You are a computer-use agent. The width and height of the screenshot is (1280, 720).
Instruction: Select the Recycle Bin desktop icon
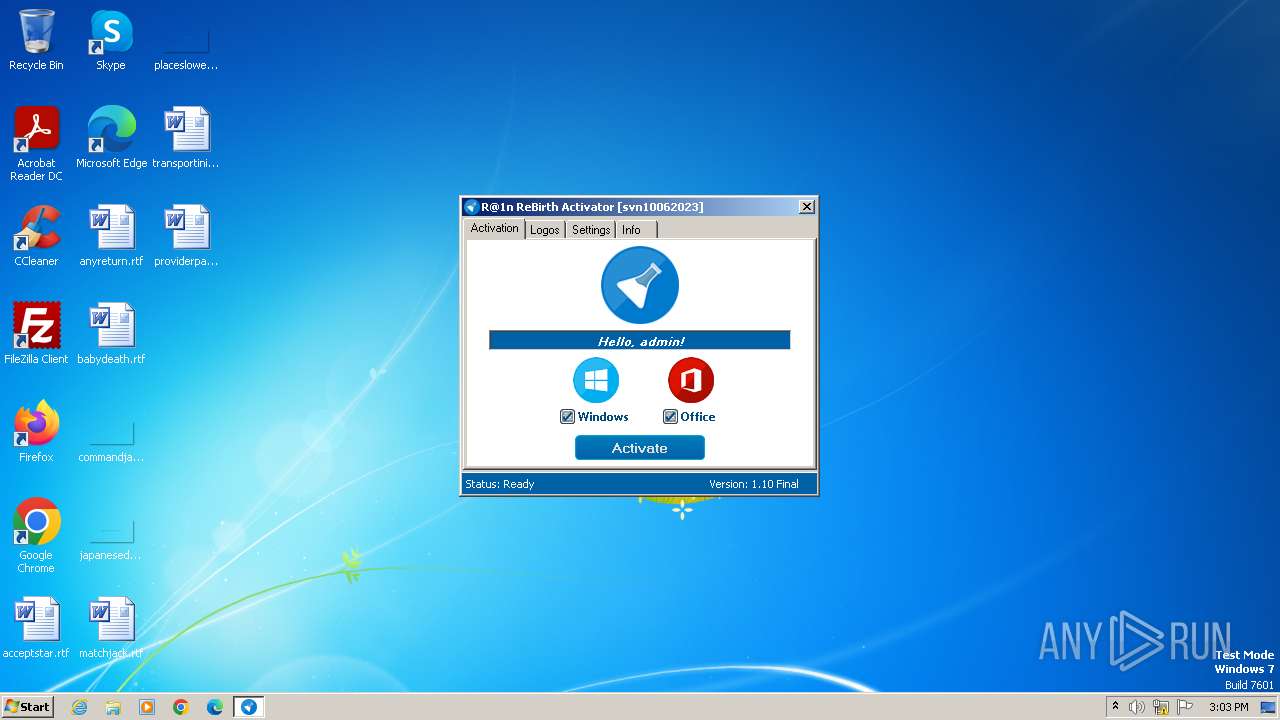[36, 41]
